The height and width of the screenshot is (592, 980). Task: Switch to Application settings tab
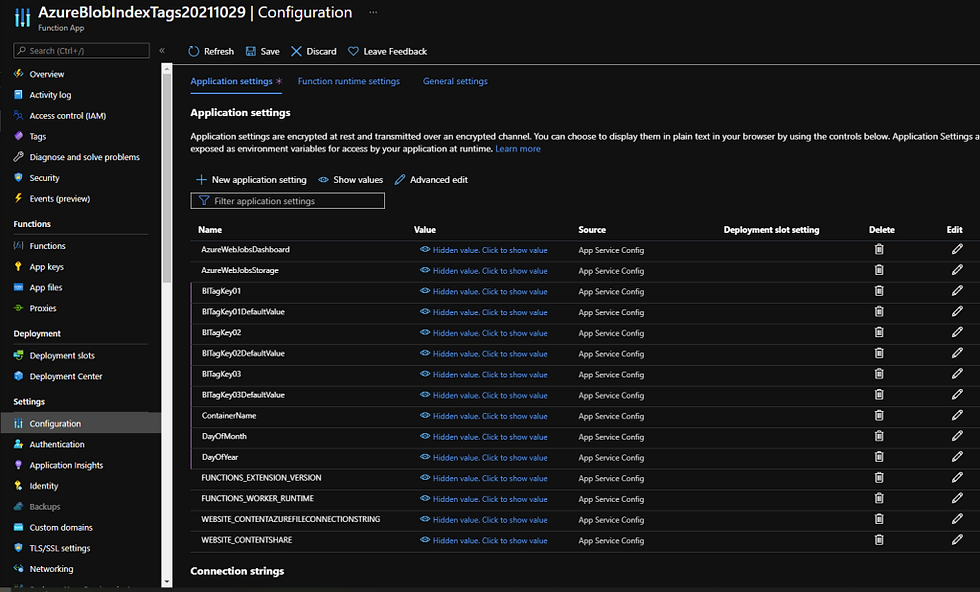(x=236, y=81)
